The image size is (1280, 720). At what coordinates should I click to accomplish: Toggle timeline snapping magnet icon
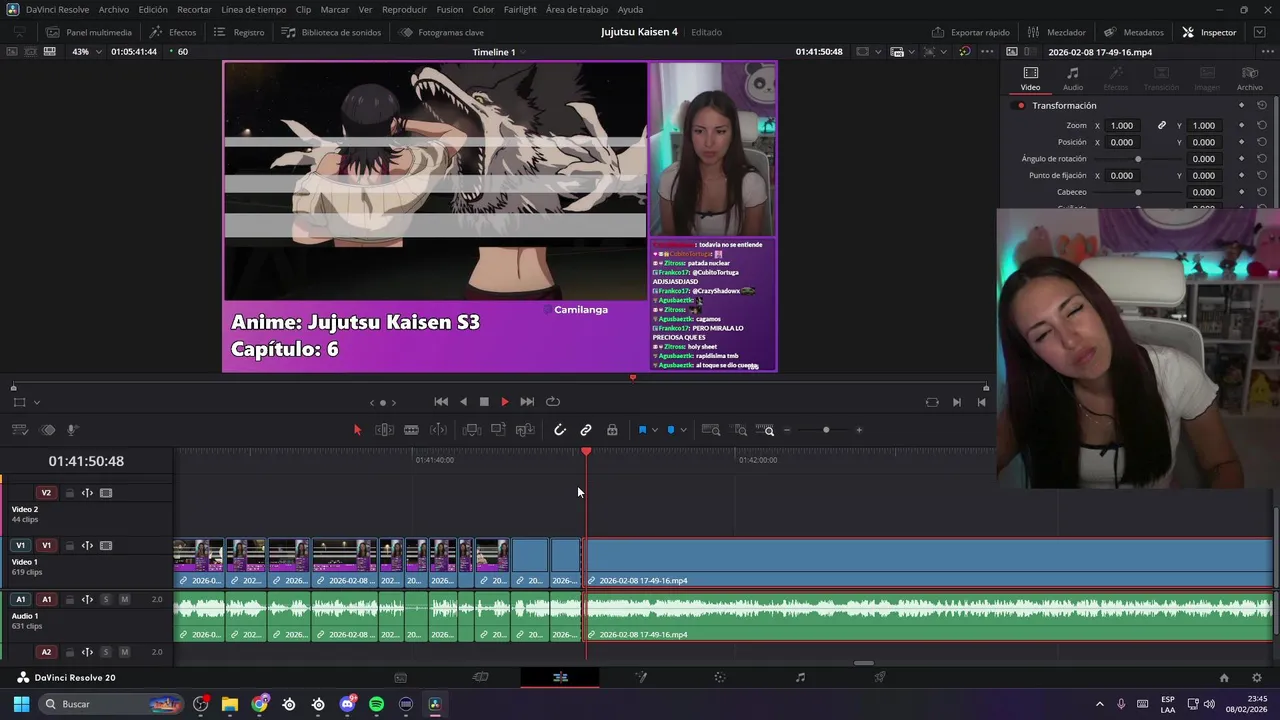pos(560,430)
